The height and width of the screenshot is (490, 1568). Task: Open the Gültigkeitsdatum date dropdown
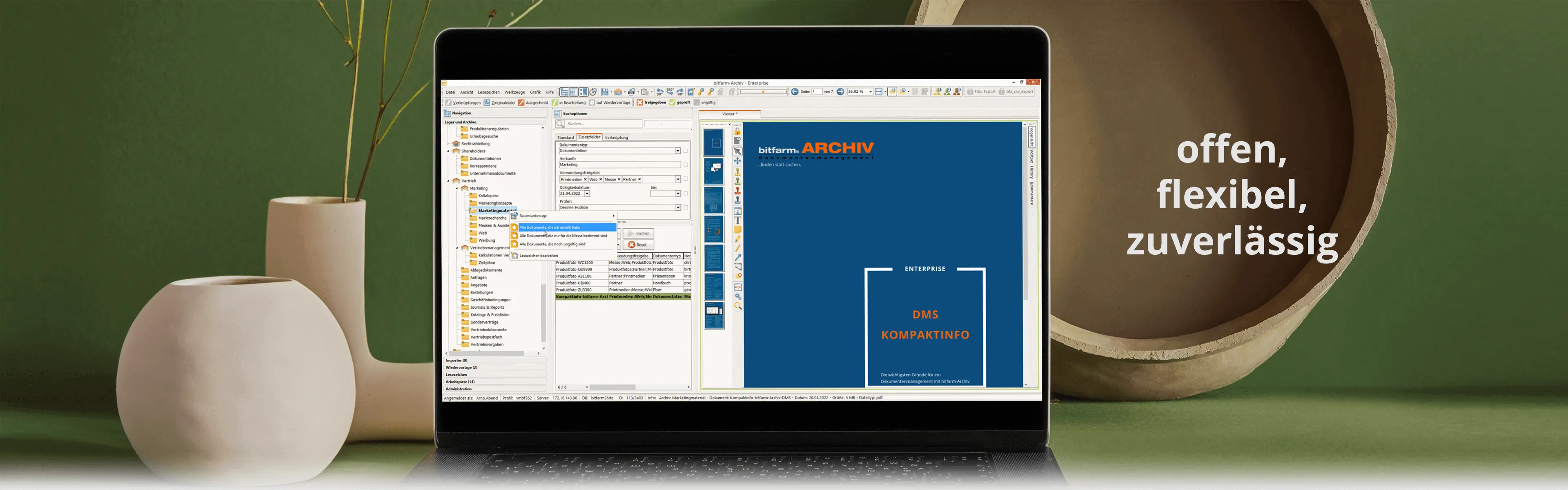[x=588, y=194]
